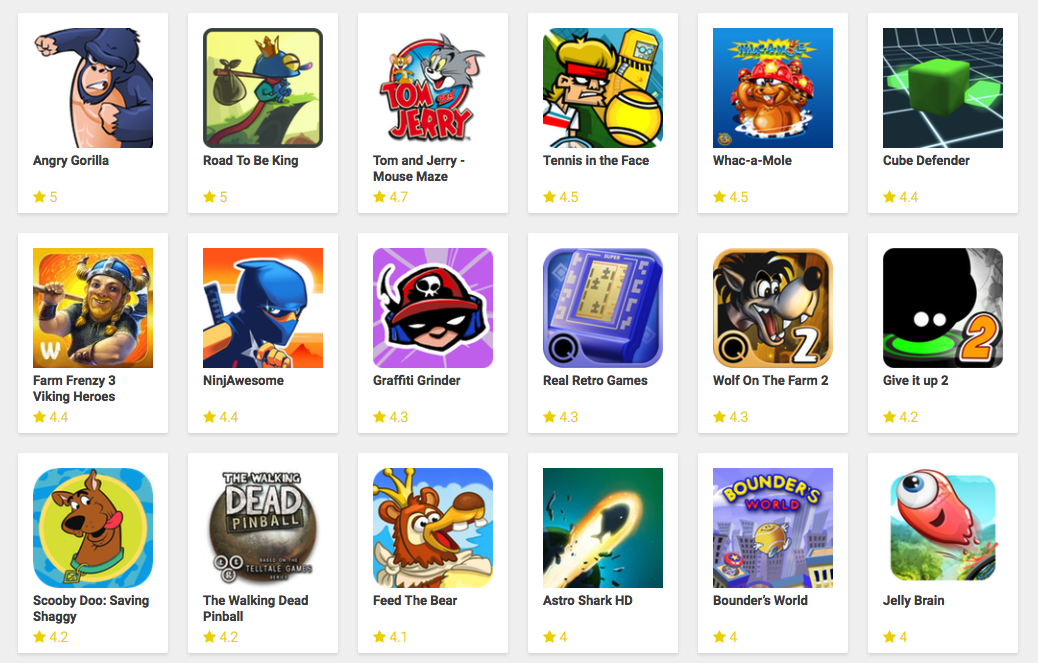Open the Feed The Bear title link
1038x663 pixels.
(x=415, y=600)
